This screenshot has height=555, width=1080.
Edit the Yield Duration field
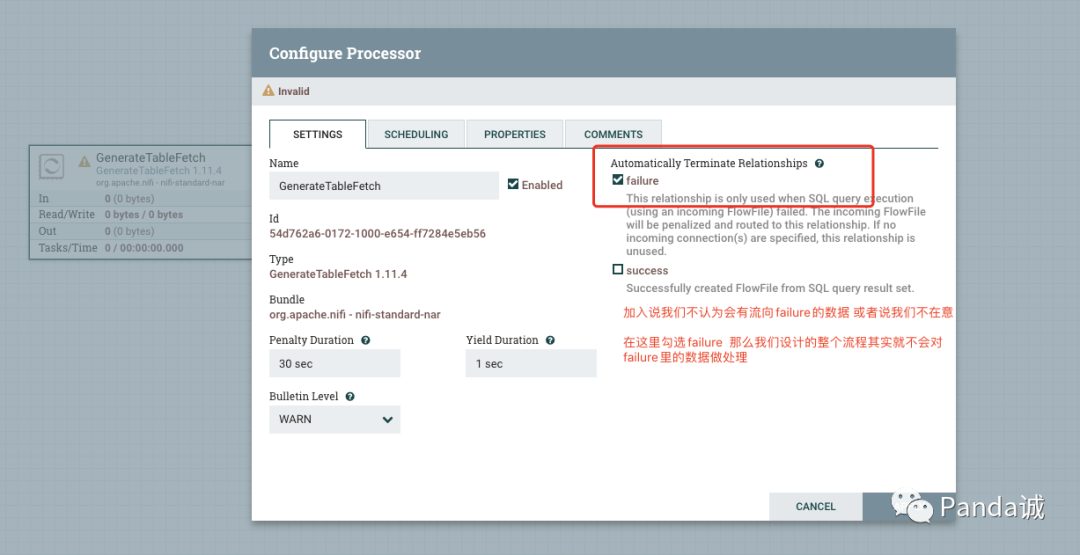coord(531,364)
